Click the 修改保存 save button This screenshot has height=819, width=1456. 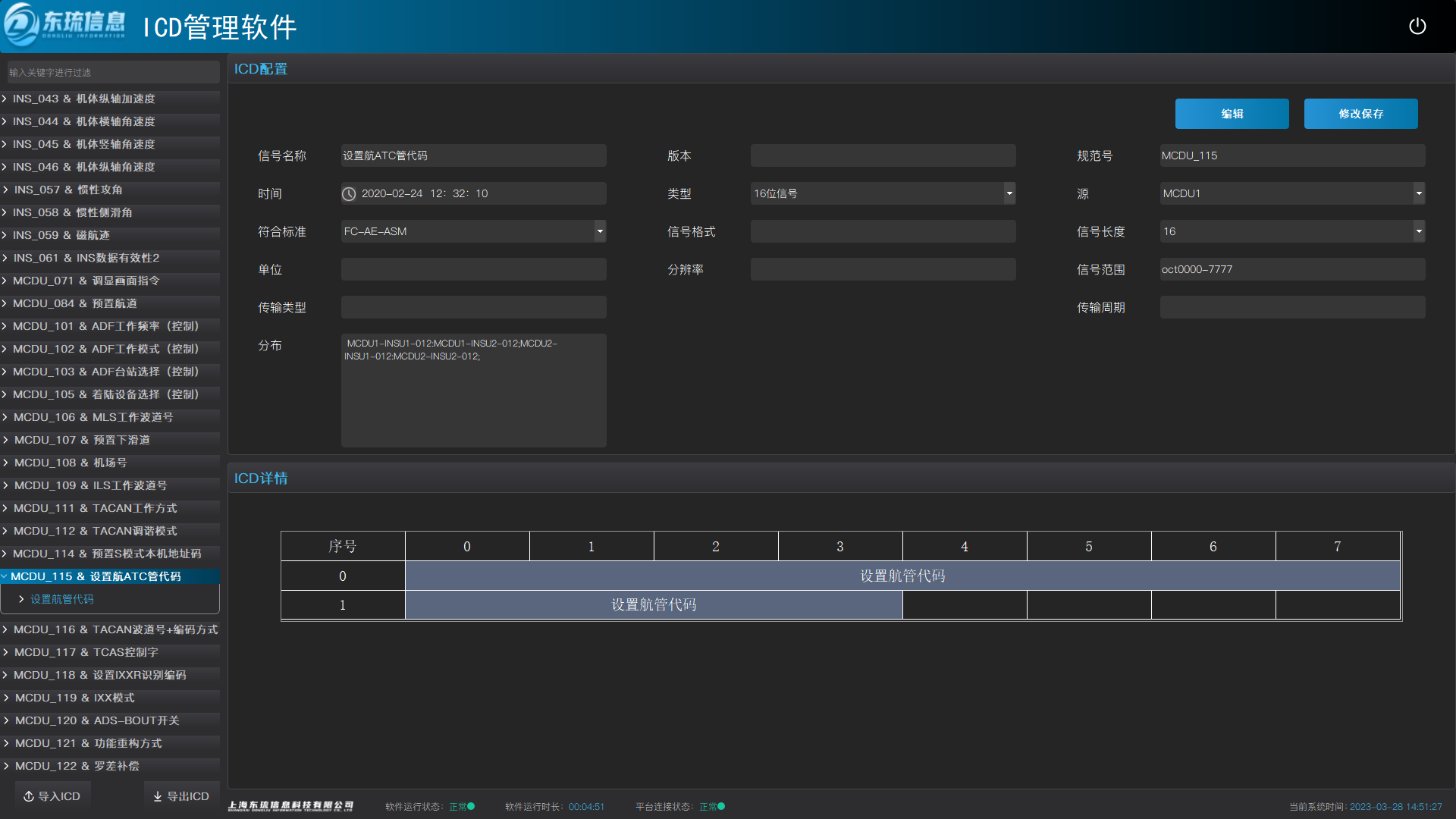1360,114
